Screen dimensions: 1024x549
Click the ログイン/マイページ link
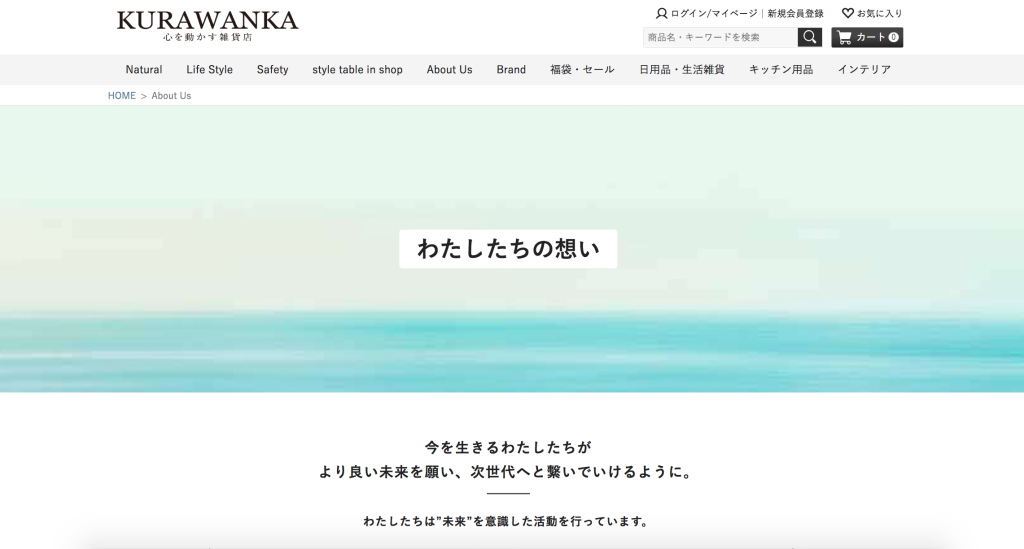(714, 13)
